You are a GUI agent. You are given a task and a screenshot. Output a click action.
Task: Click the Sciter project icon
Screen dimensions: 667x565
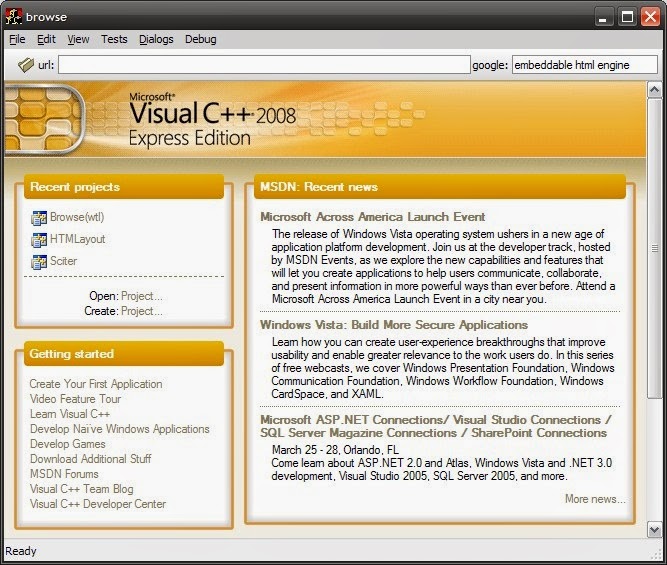pos(39,262)
